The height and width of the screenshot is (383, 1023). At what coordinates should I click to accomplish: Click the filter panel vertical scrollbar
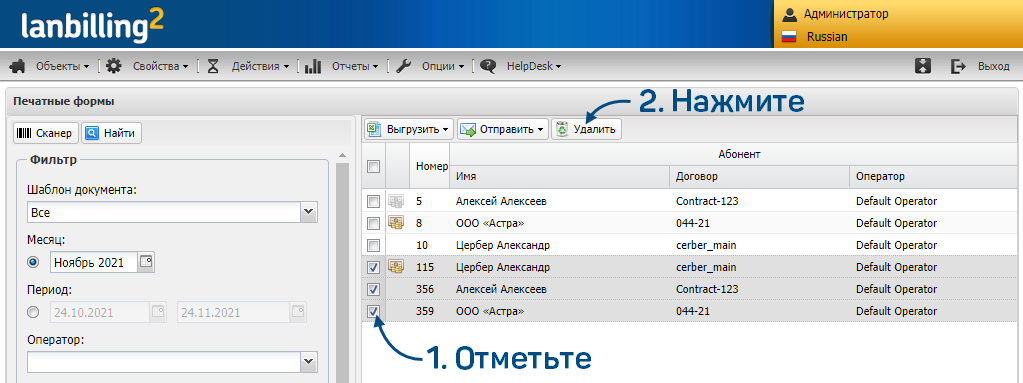pyautogui.click(x=342, y=268)
